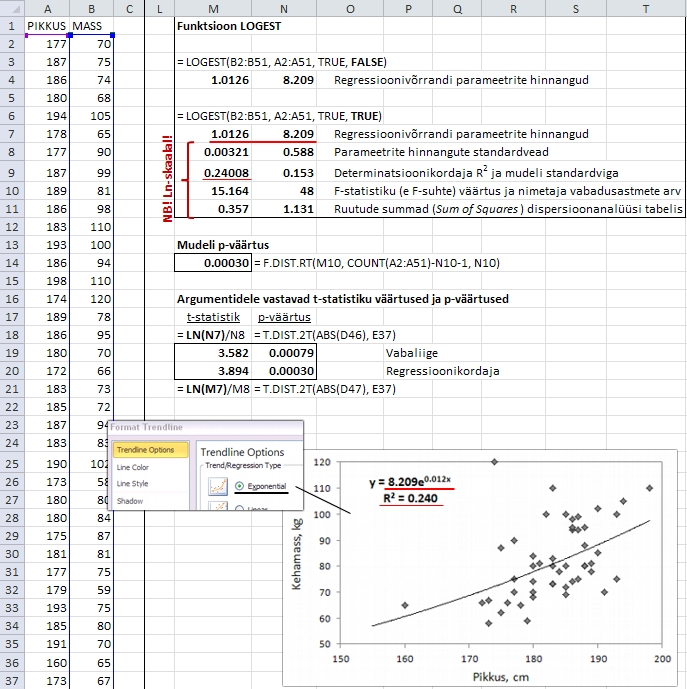
Task: Click the 't-statistik' underlined header
Action: click(x=213, y=317)
